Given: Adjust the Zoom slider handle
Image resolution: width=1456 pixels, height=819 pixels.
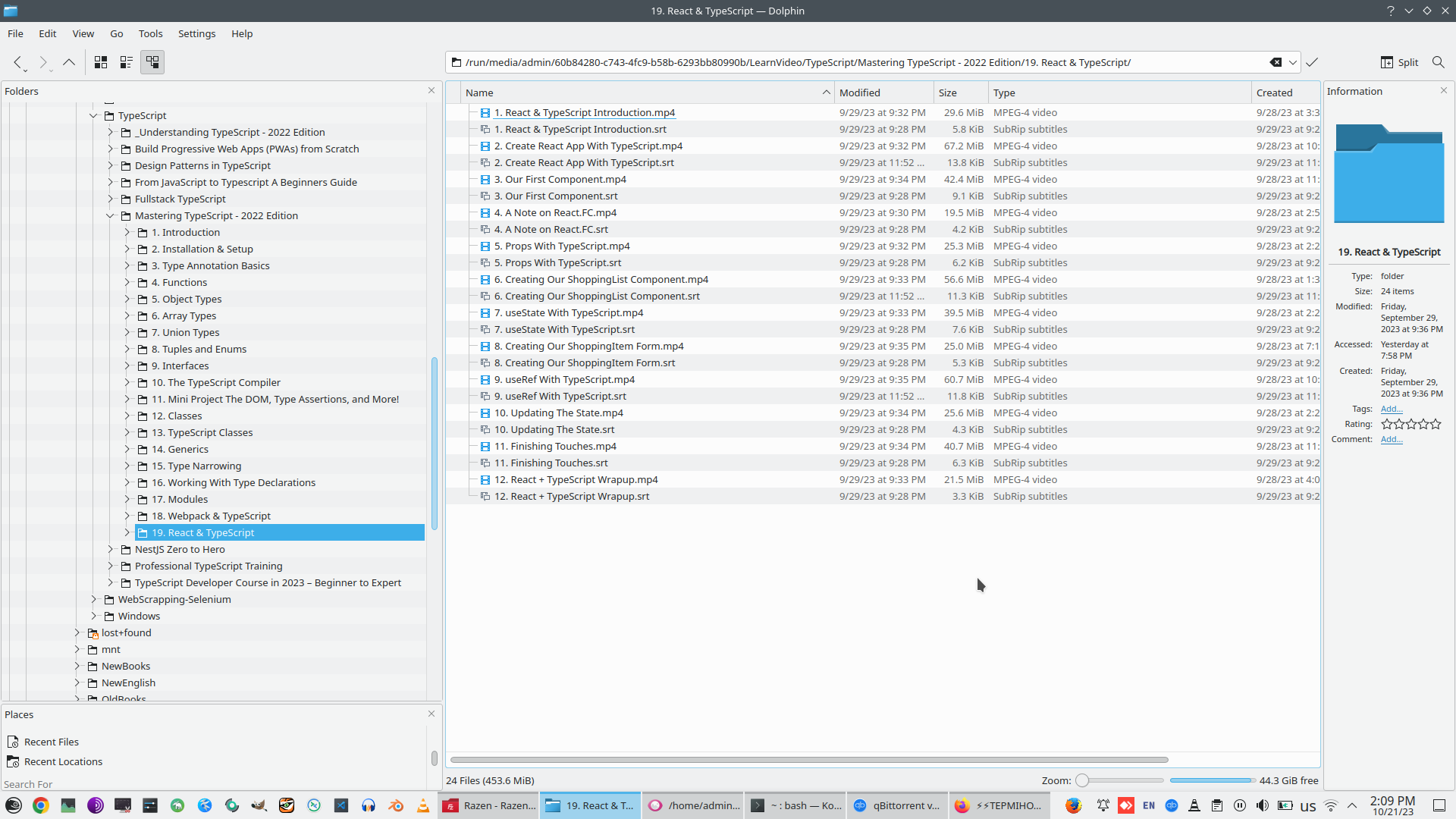Looking at the screenshot, I should tap(1082, 780).
